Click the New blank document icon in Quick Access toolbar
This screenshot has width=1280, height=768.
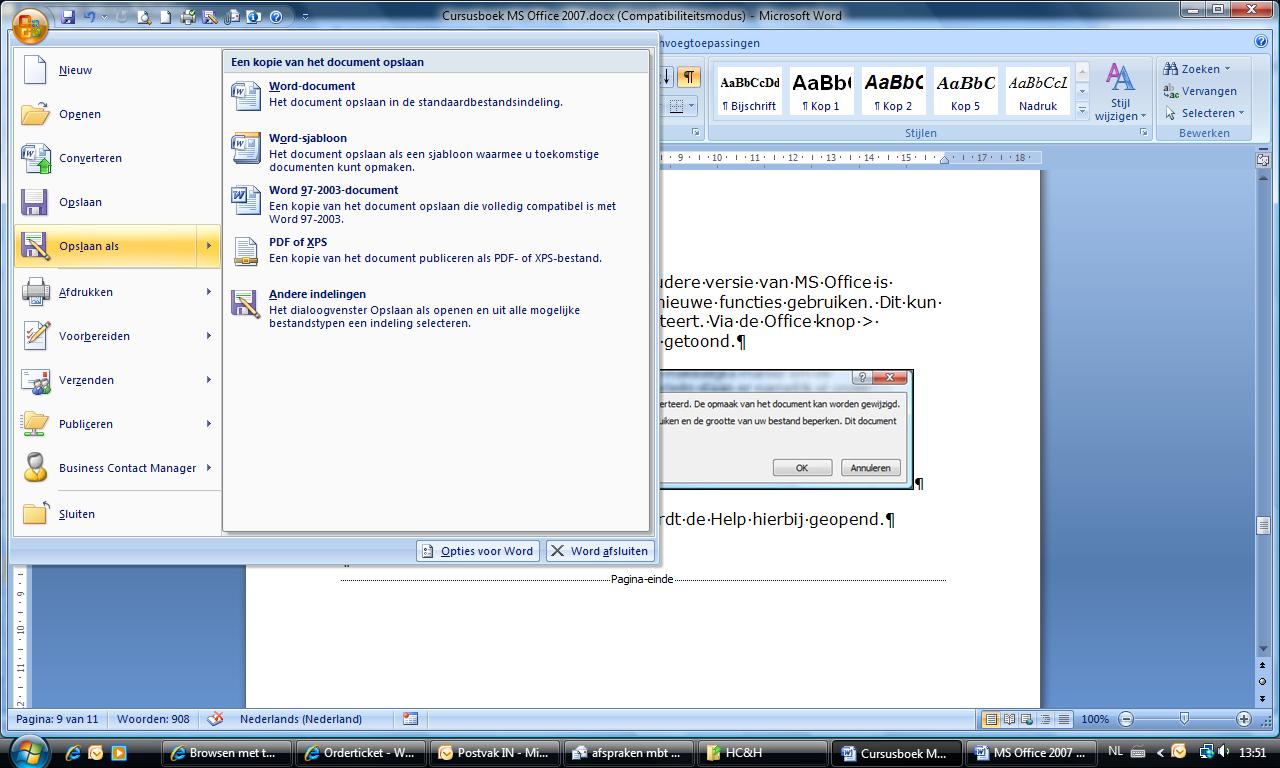[x=166, y=17]
